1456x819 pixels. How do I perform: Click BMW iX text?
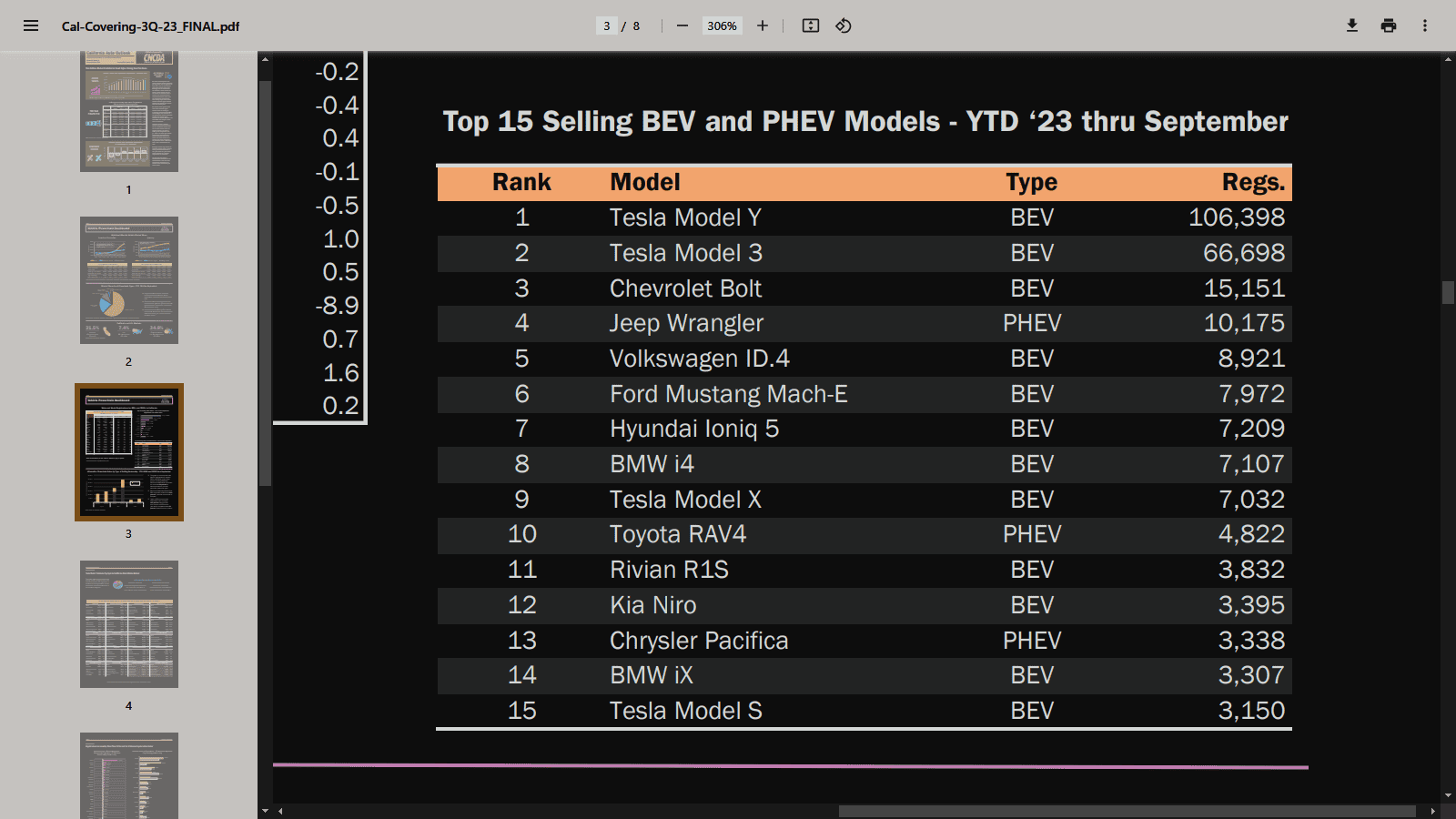tap(652, 675)
